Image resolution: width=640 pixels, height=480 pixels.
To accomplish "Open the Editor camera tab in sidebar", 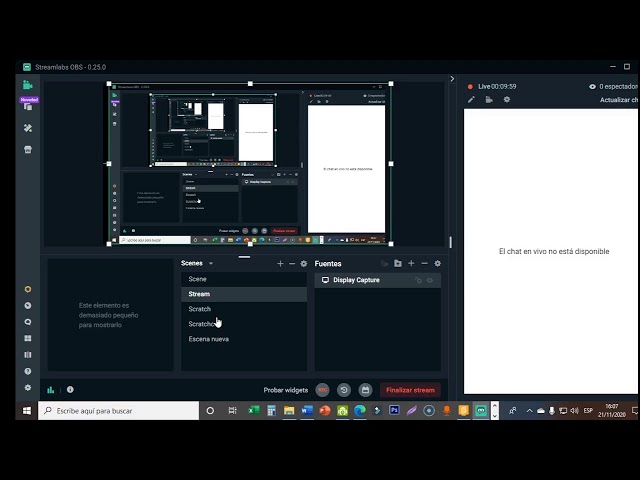I will (x=28, y=85).
